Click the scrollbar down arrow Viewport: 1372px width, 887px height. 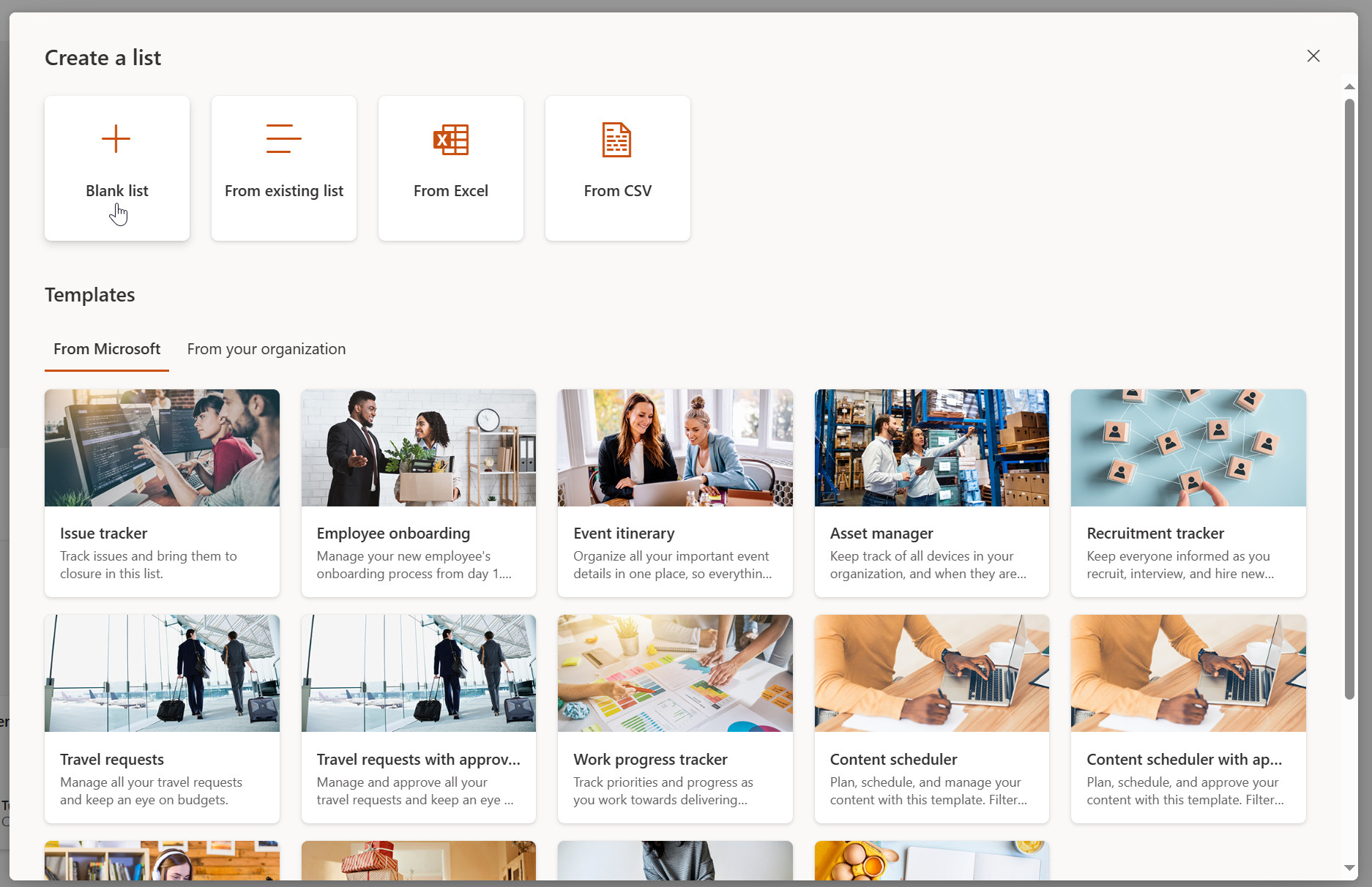click(x=1349, y=868)
